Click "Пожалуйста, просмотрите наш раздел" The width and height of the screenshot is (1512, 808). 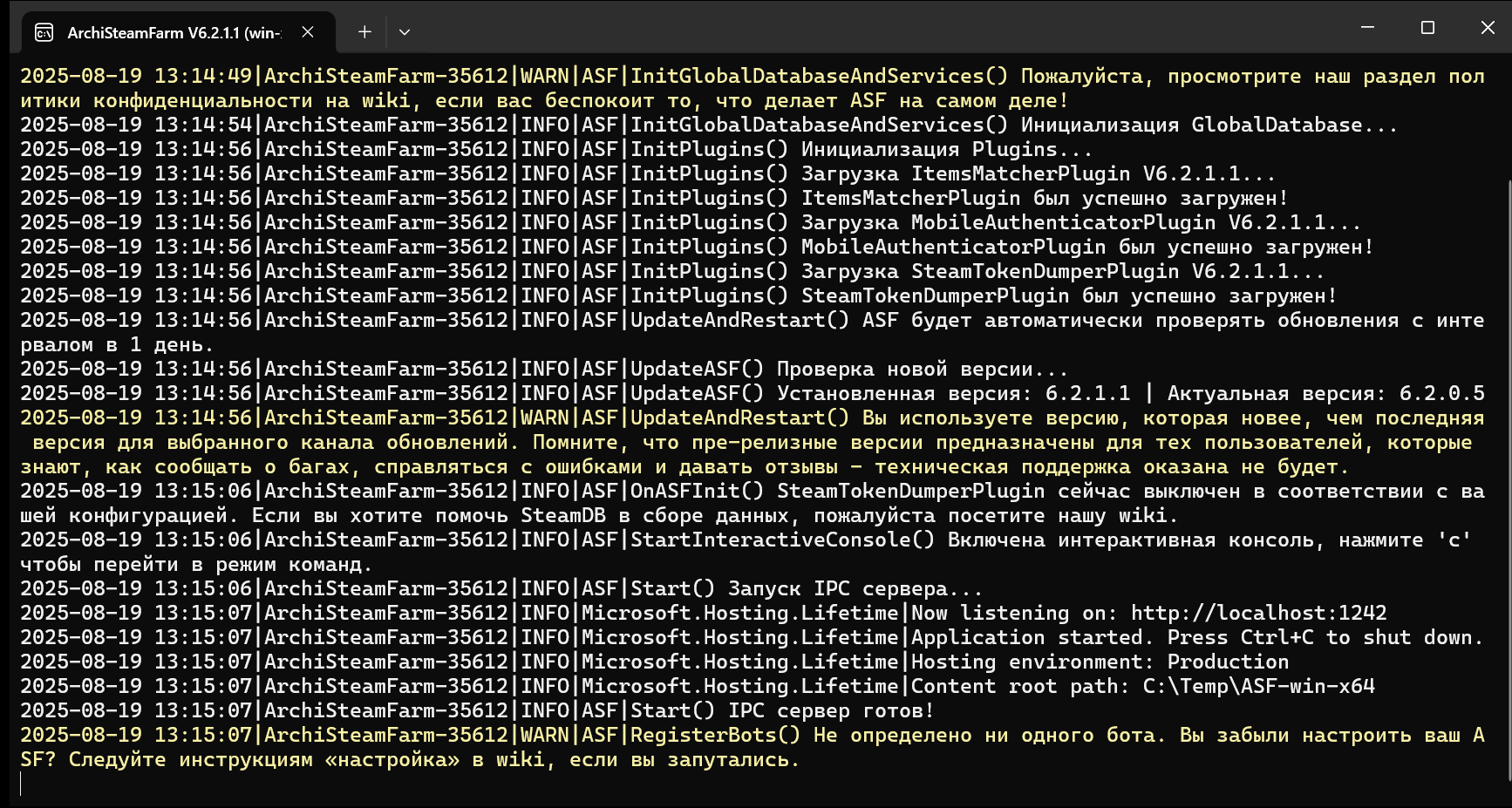tap(1229, 77)
